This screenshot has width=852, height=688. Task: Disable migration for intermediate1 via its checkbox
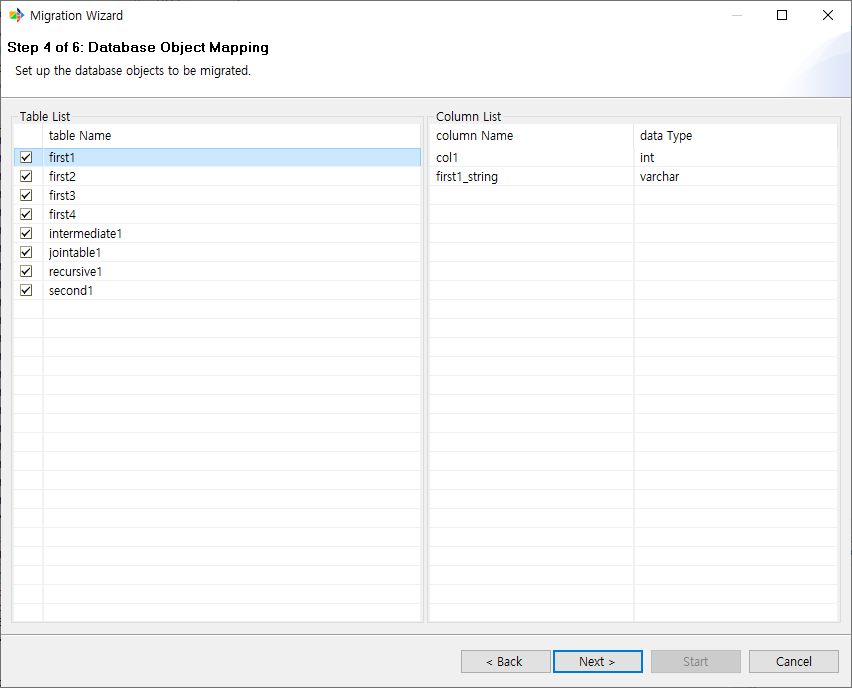click(x=26, y=233)
